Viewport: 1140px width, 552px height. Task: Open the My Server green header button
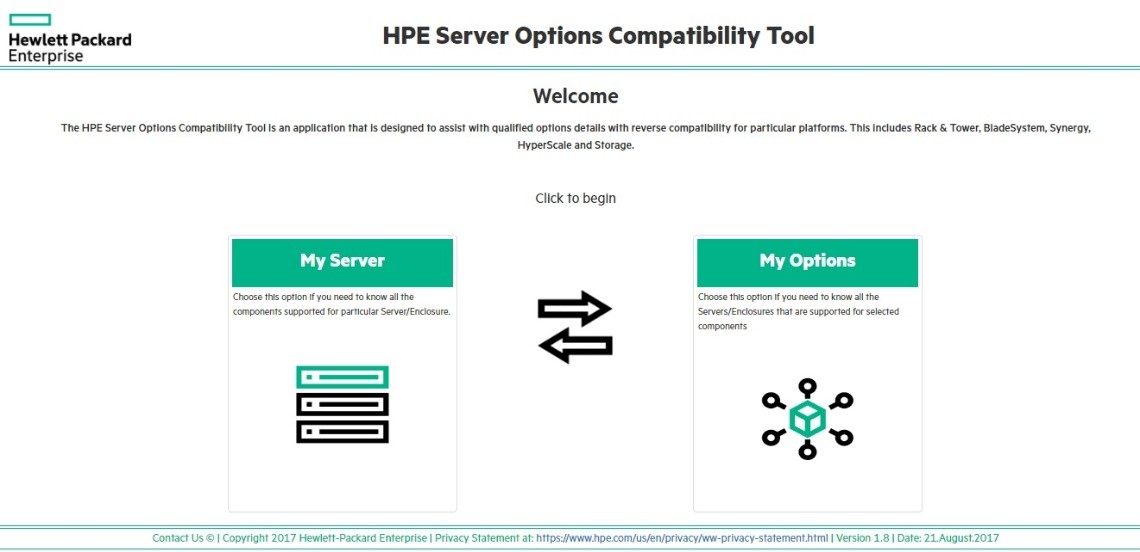(342, 263)
